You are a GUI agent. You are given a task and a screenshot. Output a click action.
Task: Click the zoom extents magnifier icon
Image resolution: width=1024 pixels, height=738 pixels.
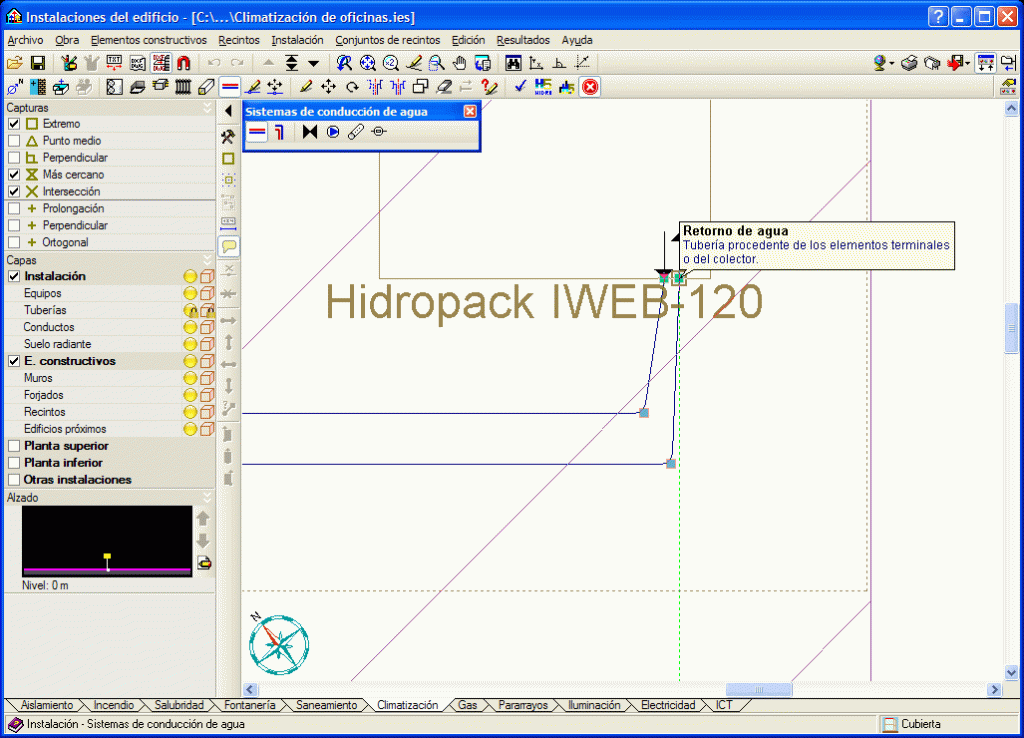pos(368,63)
